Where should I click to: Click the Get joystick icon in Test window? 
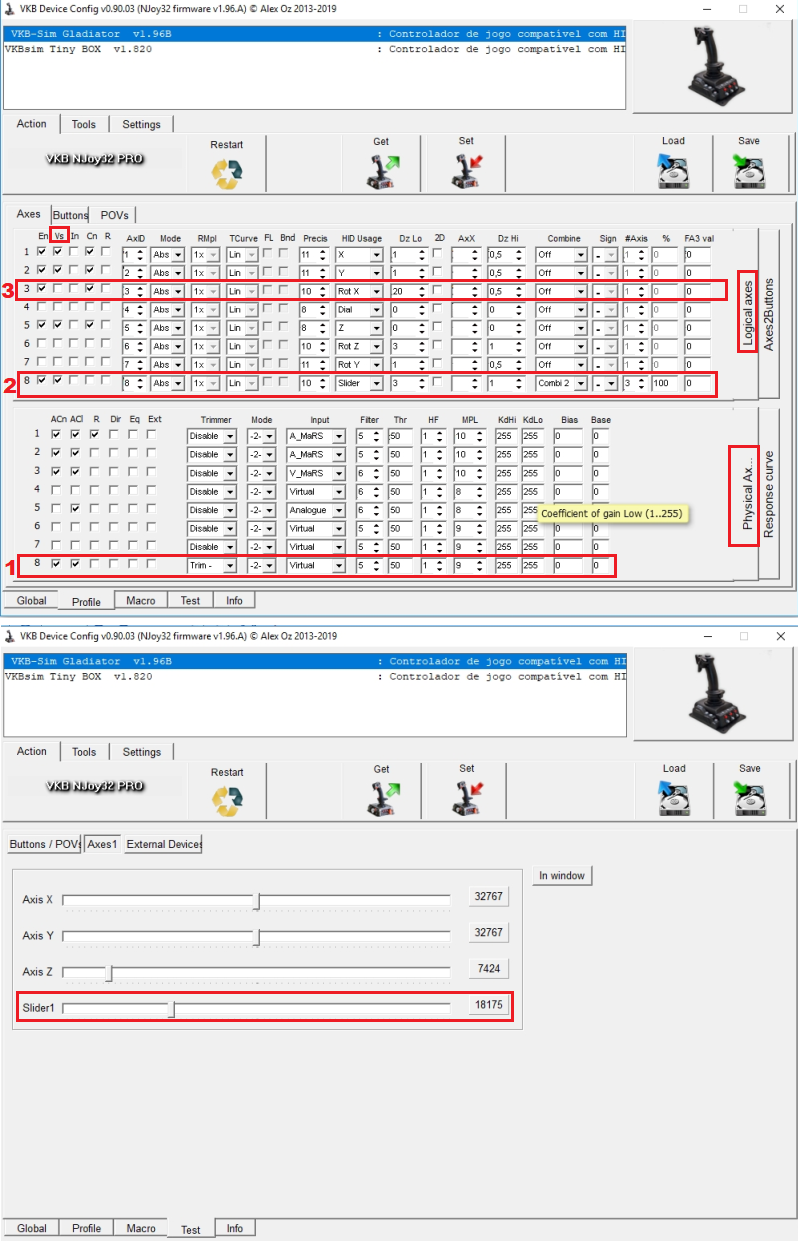381,798
